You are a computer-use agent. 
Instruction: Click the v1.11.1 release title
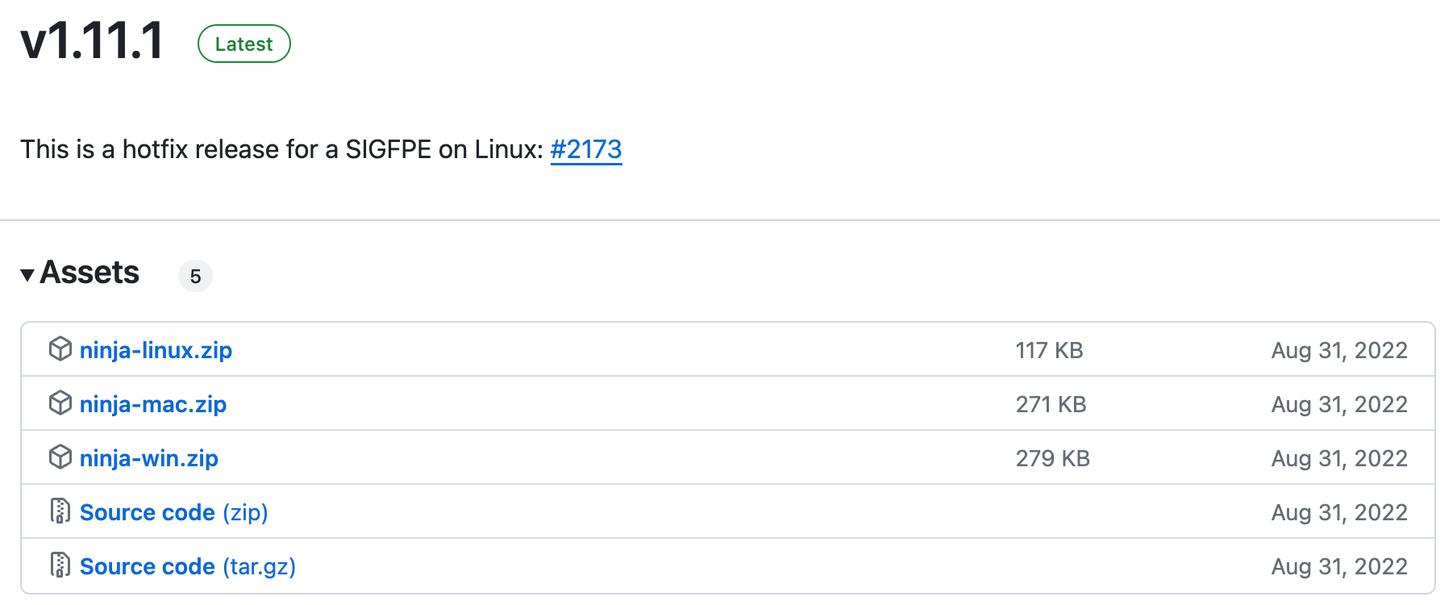[92, 43]
